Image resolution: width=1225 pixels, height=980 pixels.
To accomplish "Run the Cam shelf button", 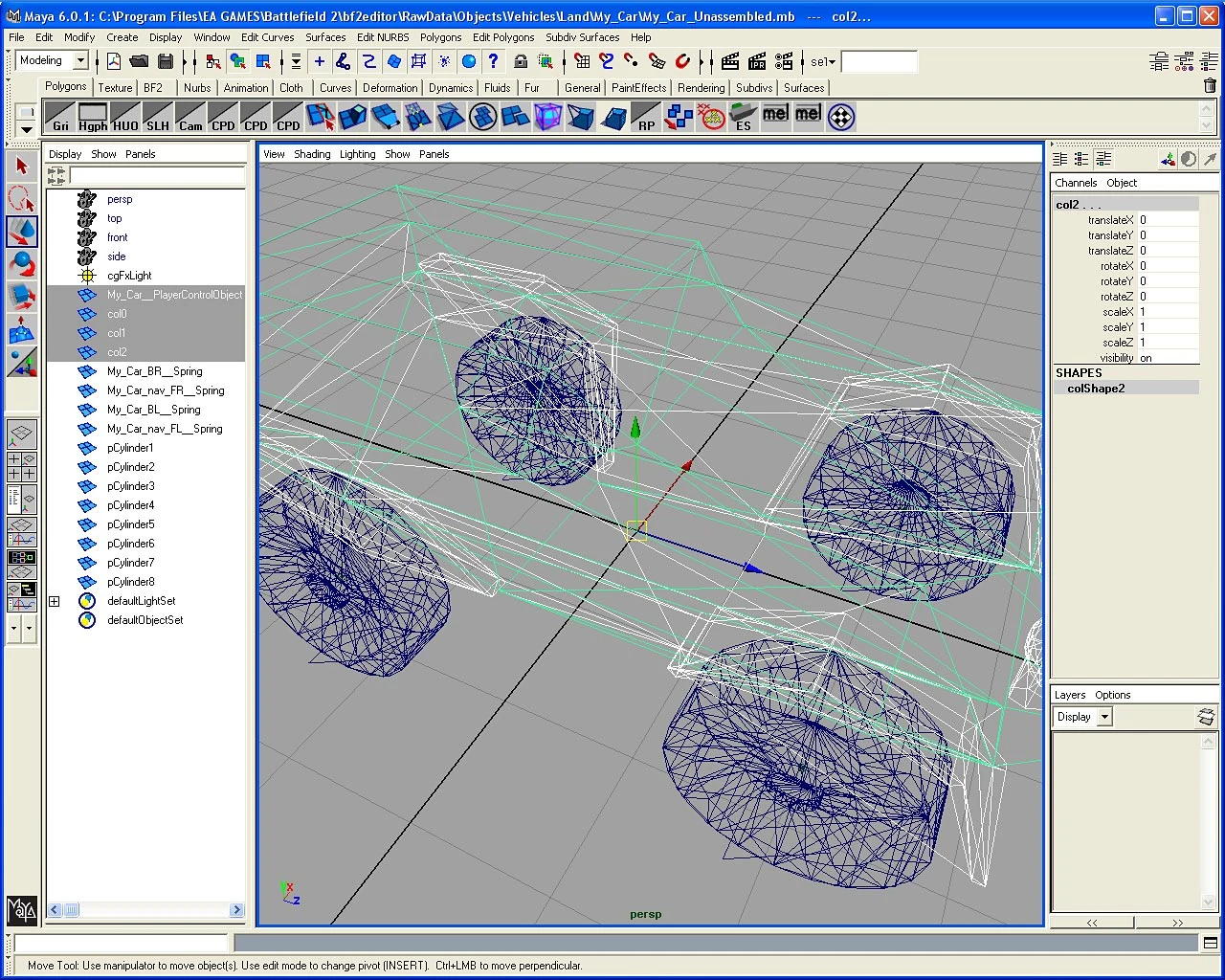I will [x=190, y=118].
